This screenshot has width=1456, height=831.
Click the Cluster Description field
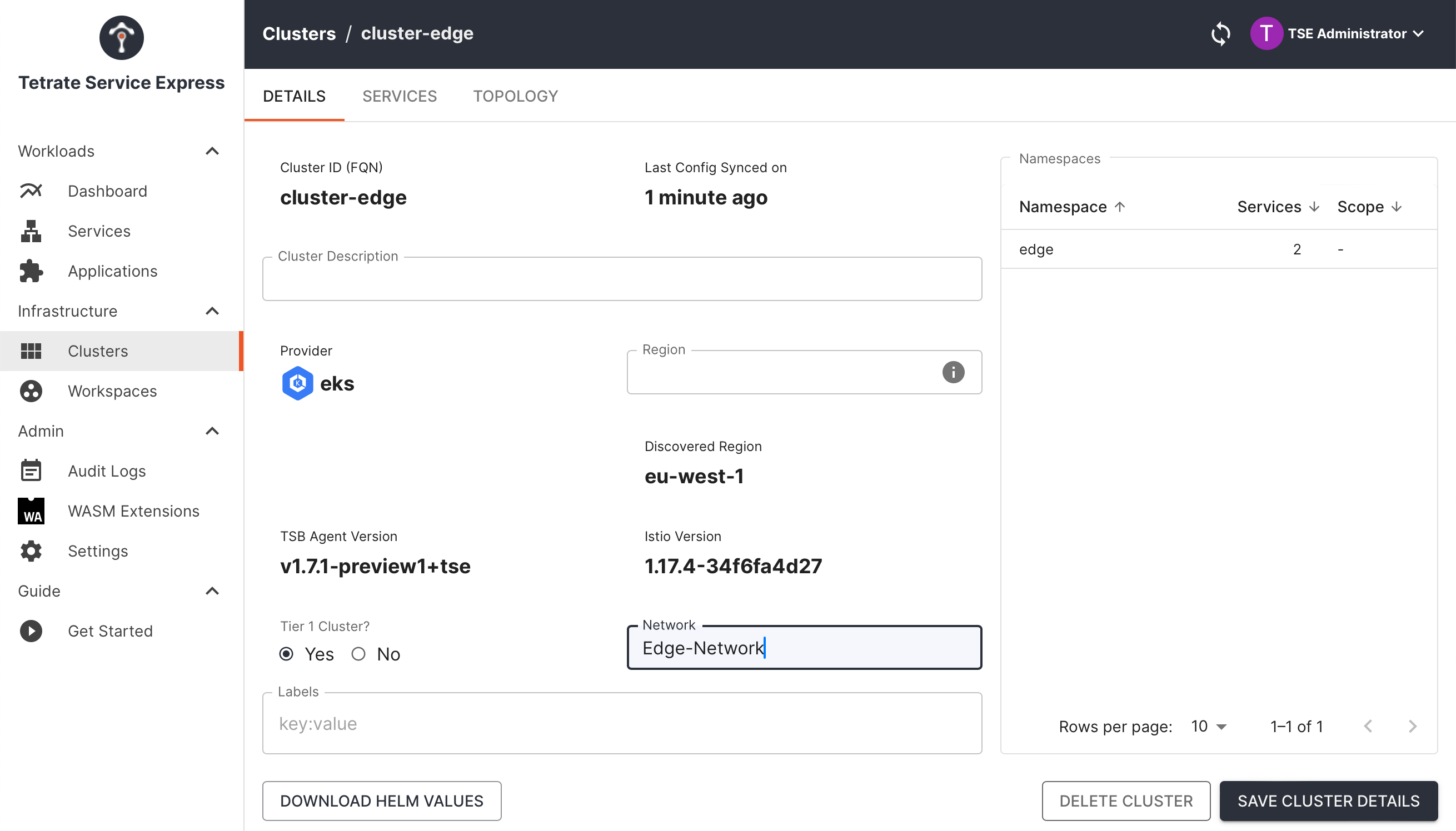[x=622, y=279]
